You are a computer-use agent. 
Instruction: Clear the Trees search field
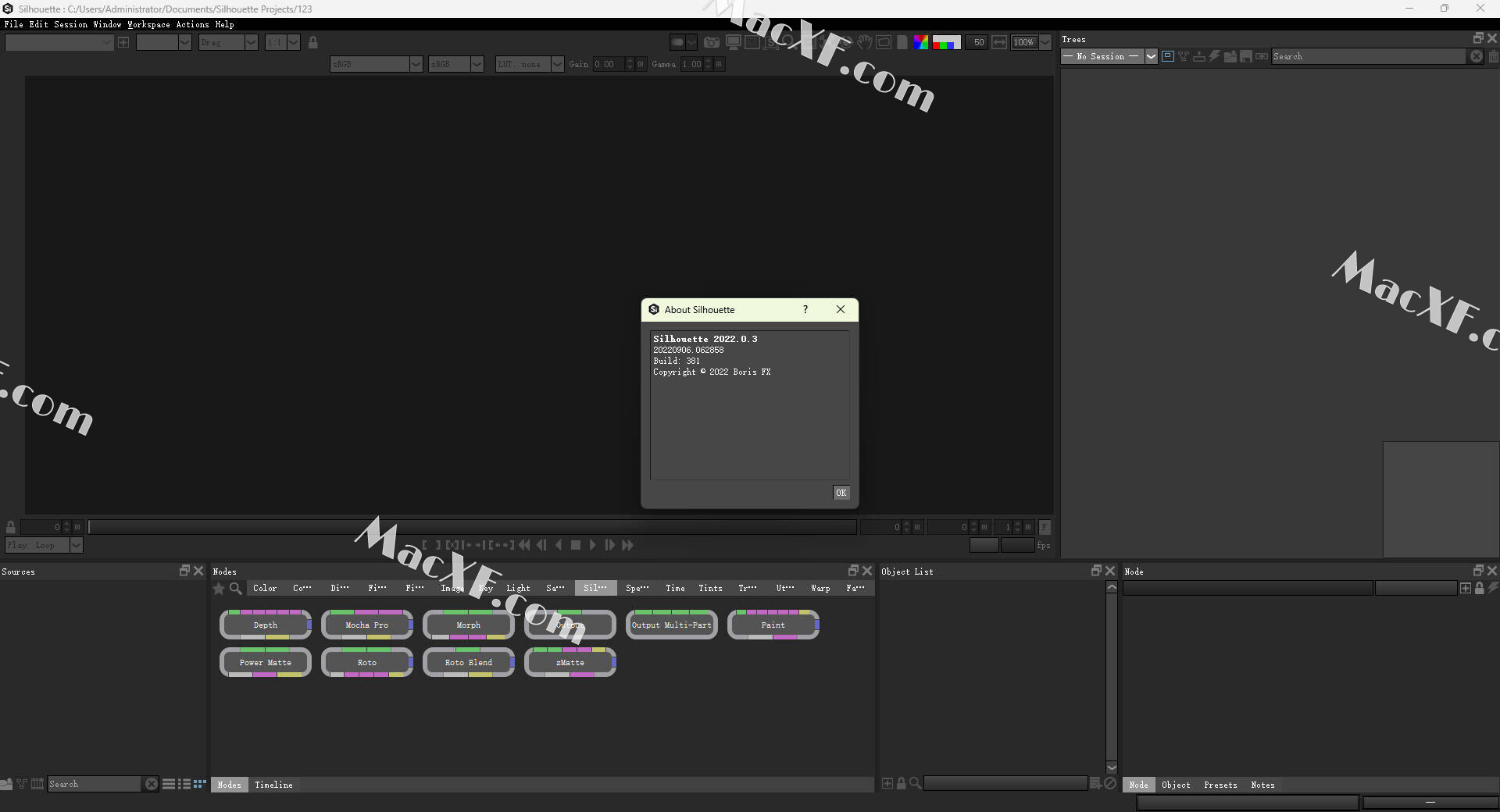click(1476, 56)
